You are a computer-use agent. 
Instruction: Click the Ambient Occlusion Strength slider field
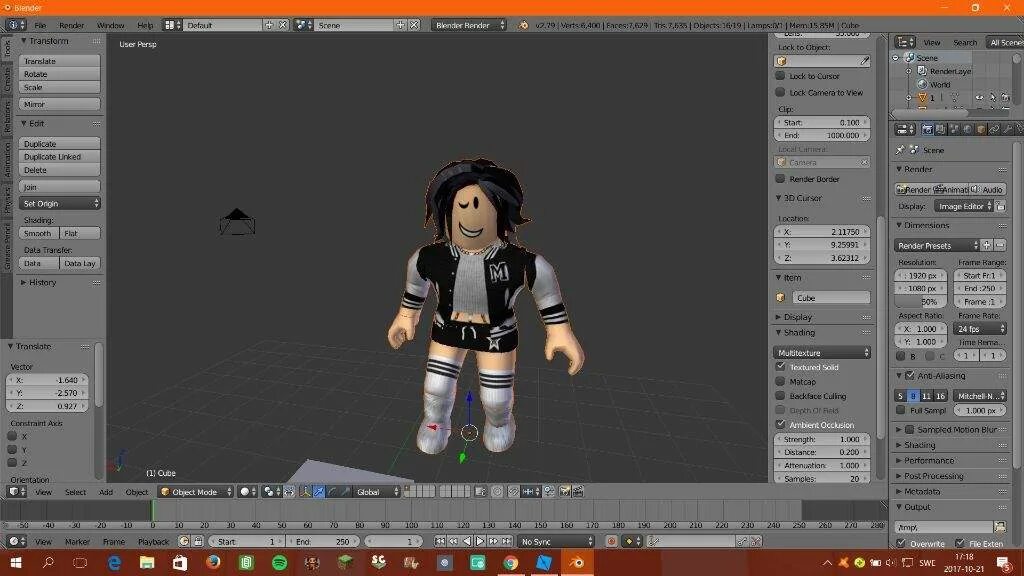point(823,440)
